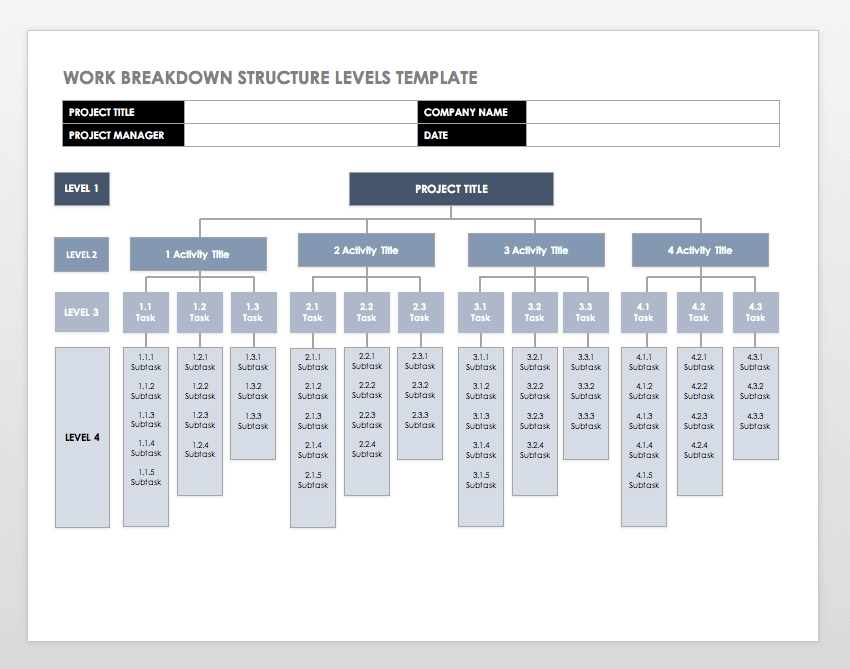This screenshot has width=850, height=669.
Task: Select the 1.1.5 Subtask cell
Action: [146, 476]
